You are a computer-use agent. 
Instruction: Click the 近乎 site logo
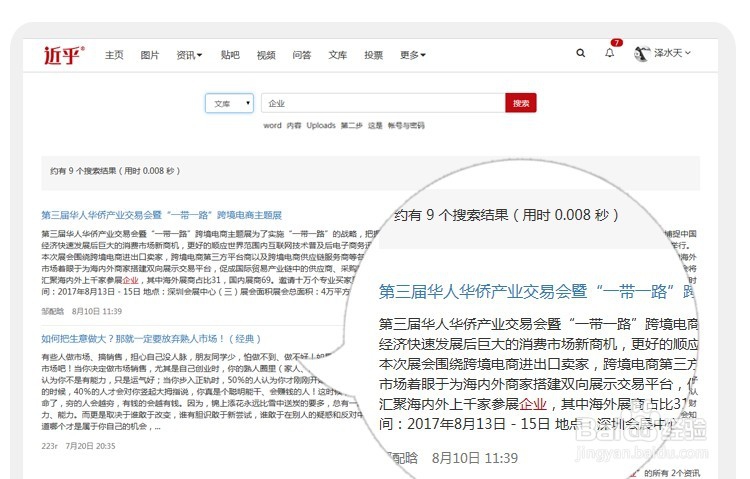coord(64,55)
